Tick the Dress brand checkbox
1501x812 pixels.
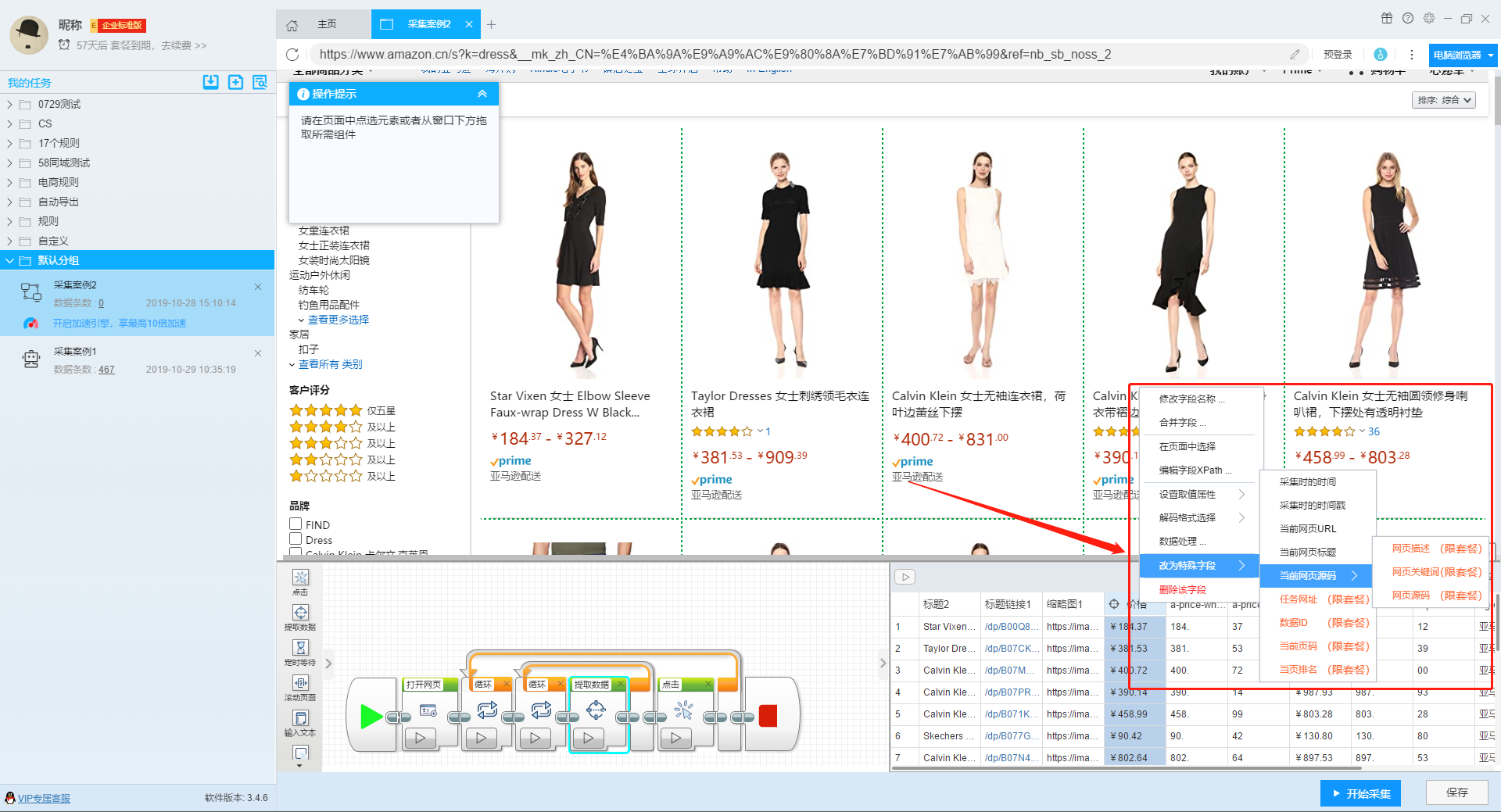(x=296, y=539)
